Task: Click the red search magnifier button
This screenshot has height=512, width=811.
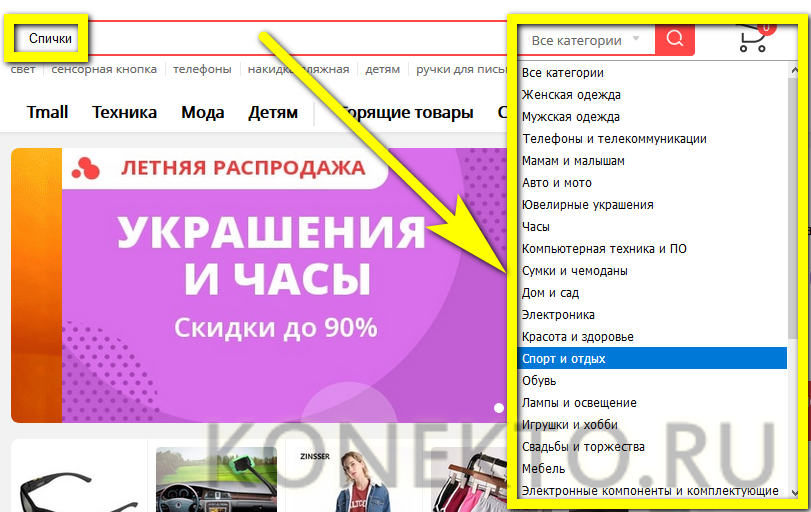Action: pos(675,39)
